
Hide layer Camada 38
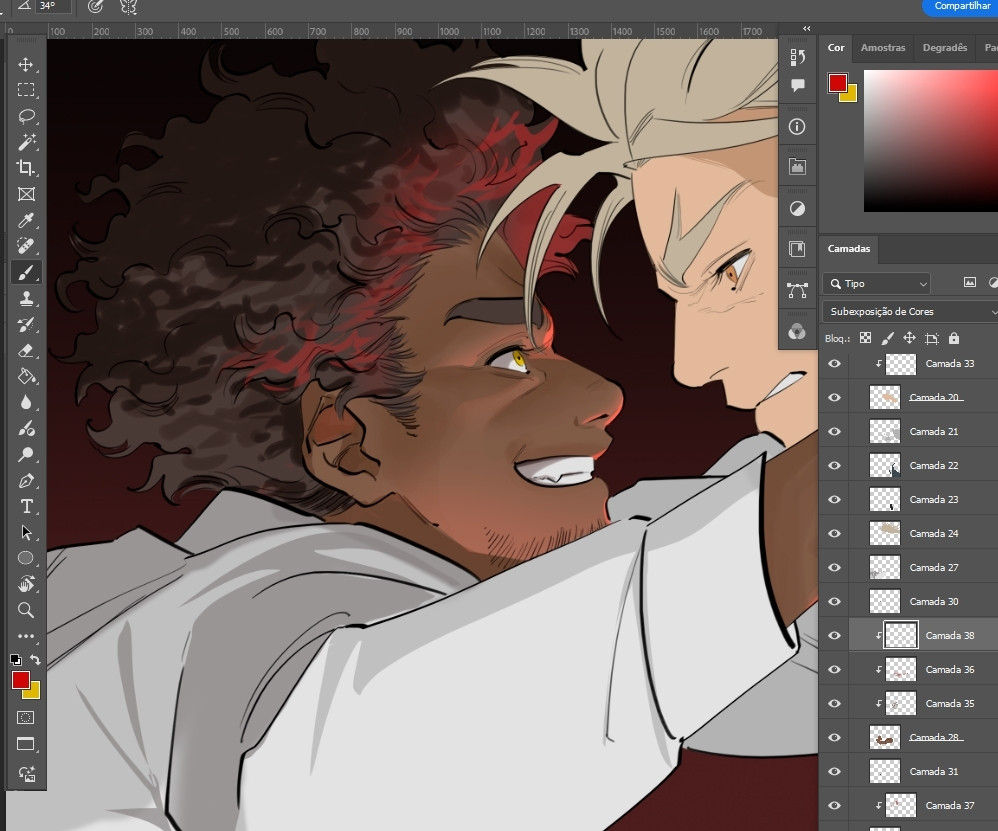coord(834,635)
